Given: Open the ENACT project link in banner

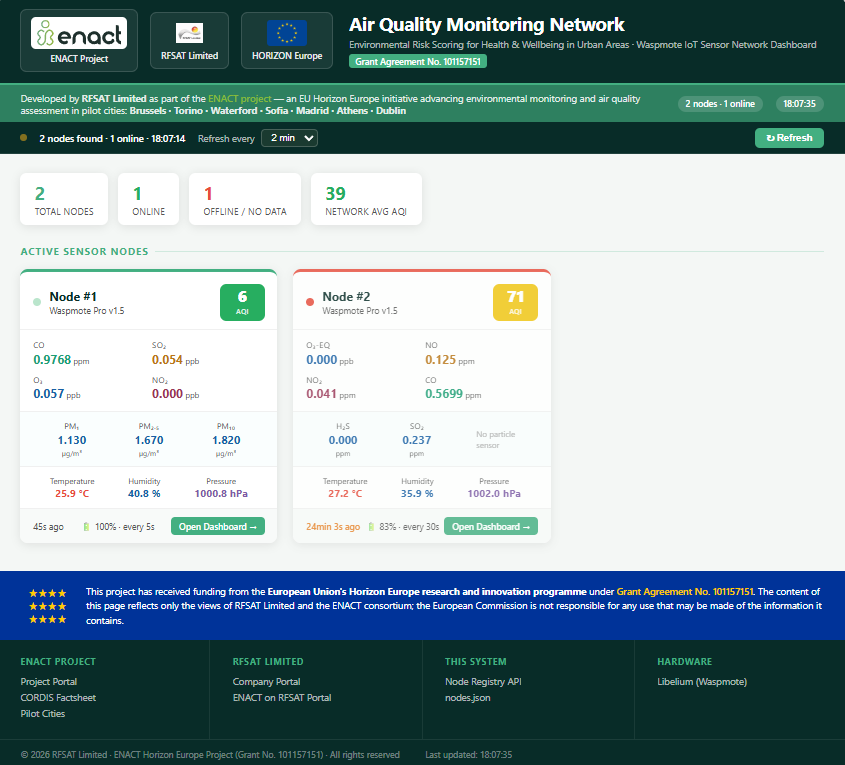Looking at the screenshot, I should click(x=240, y=99).
